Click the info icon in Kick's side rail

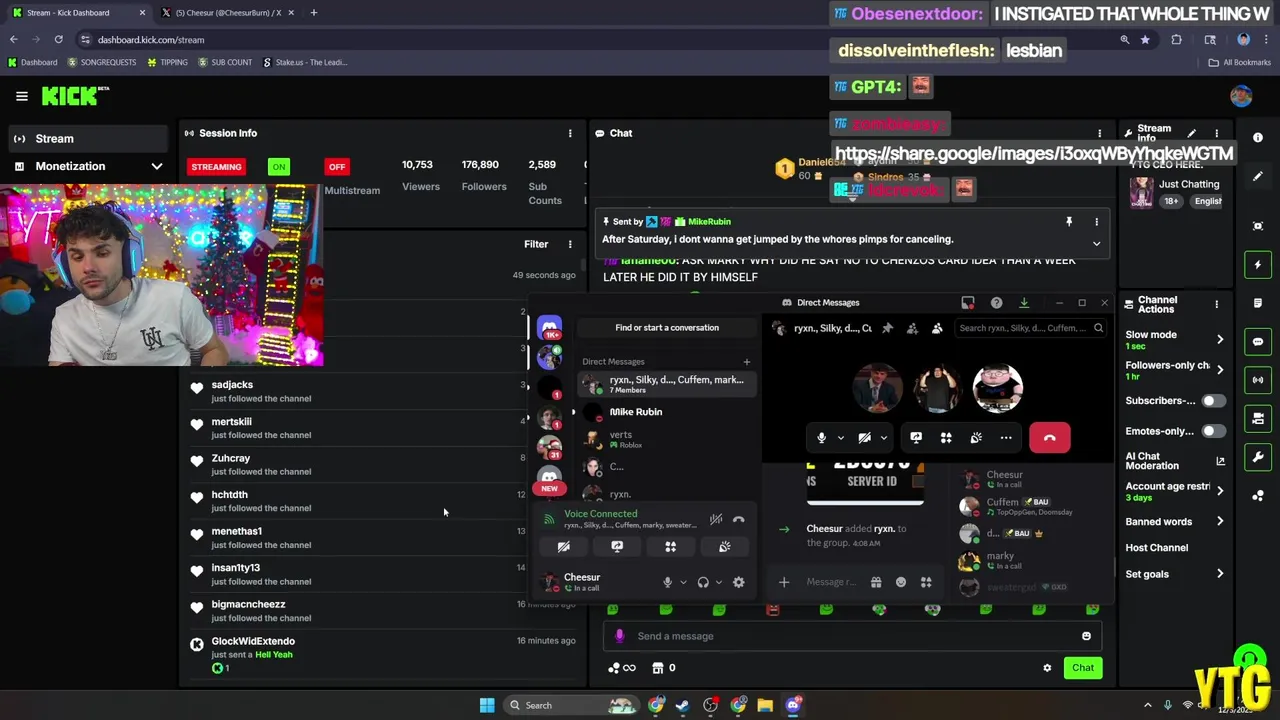coord(1258,137)
